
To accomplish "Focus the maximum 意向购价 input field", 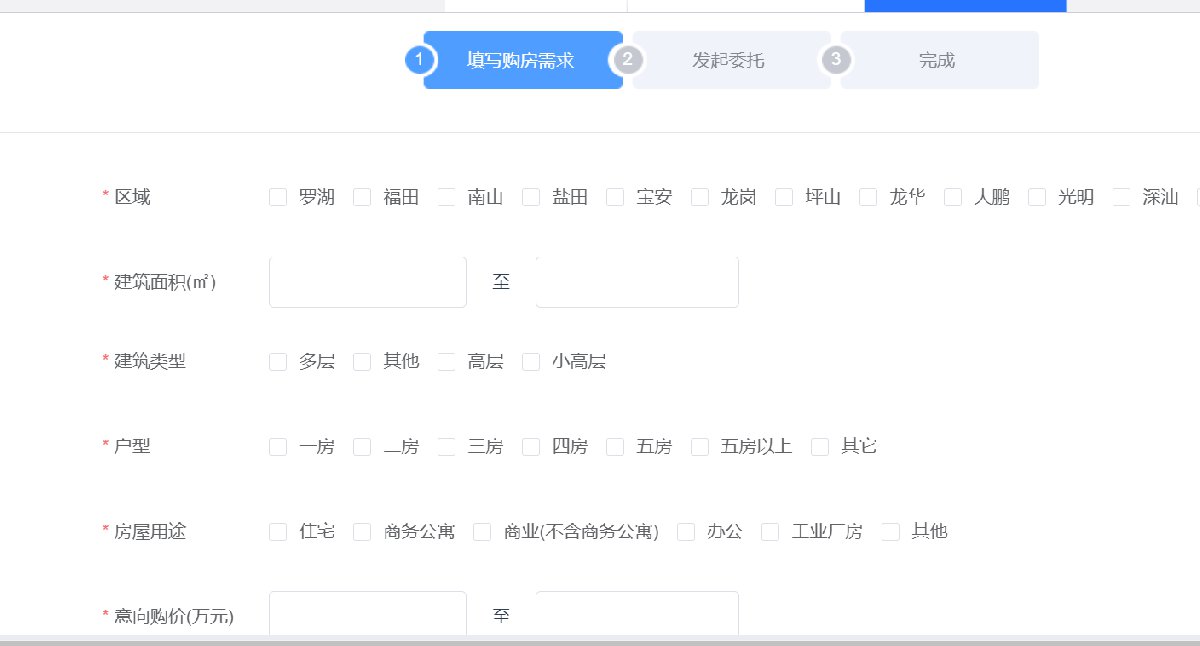I will point(637,614).
